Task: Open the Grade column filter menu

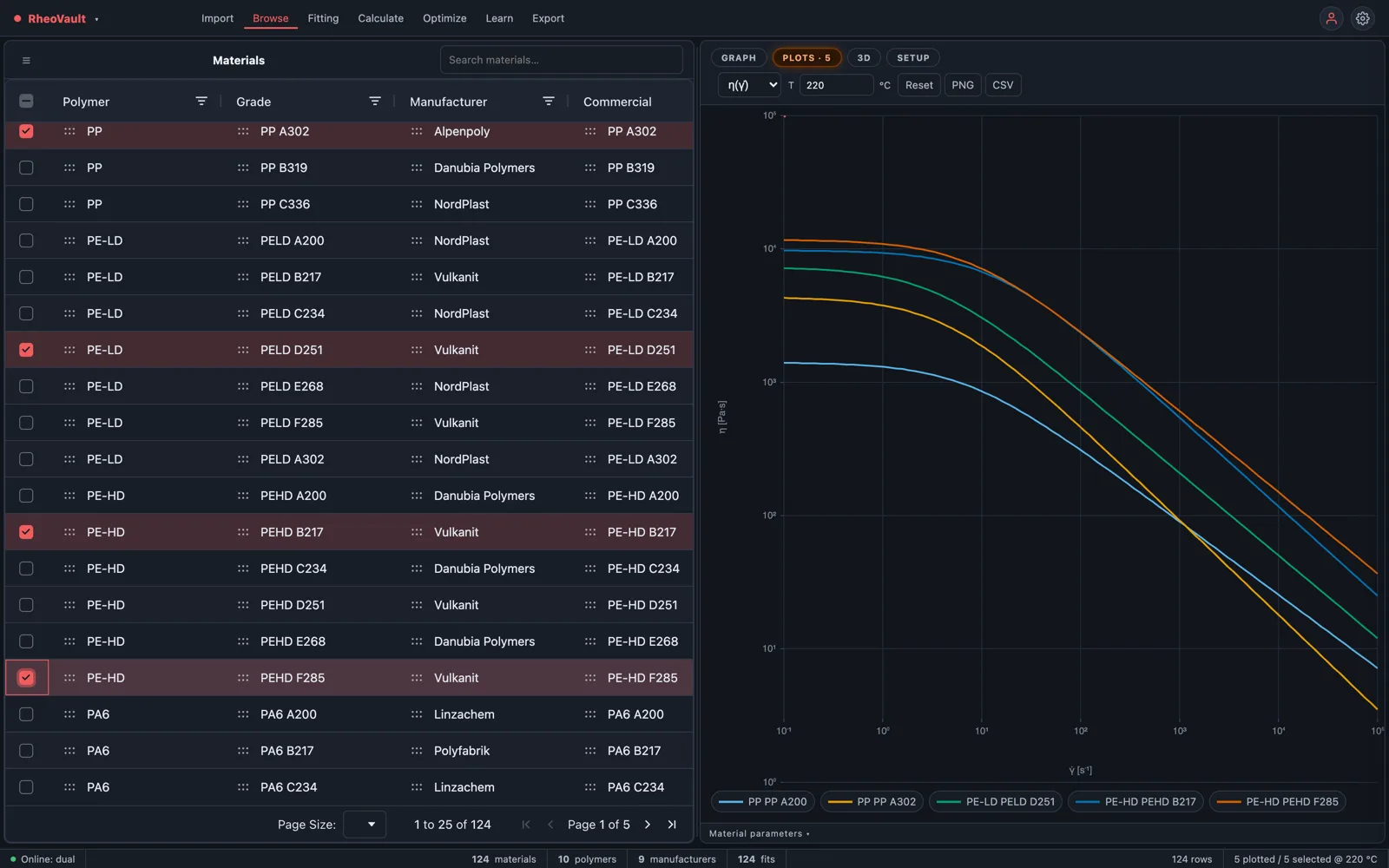Action: point(375,102)
